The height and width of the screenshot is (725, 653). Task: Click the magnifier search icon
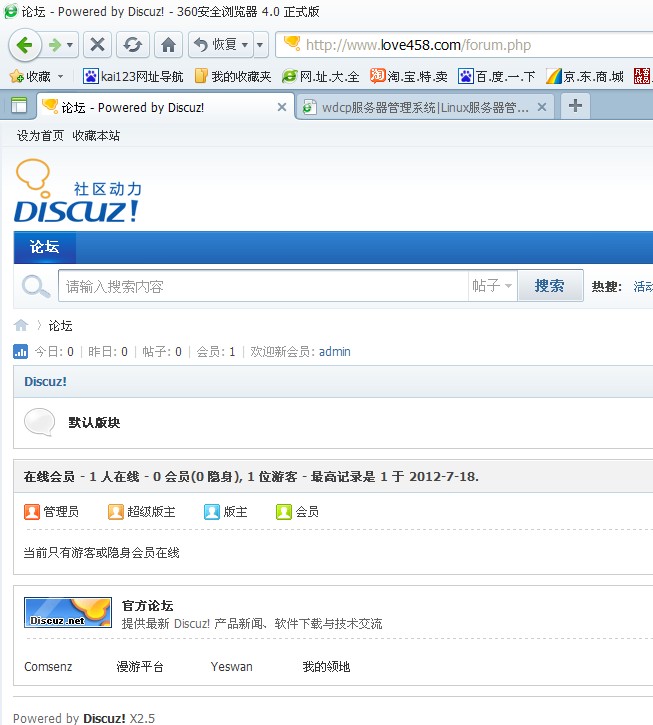click(x=36, y=286)
